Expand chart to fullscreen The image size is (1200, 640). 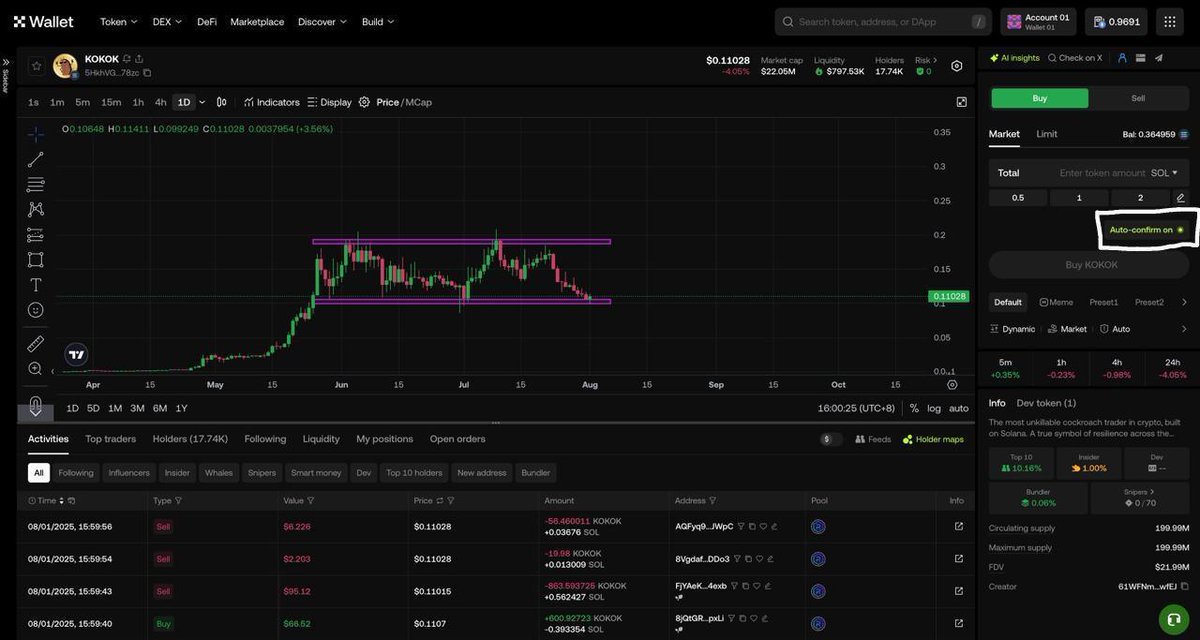(961, 102)
